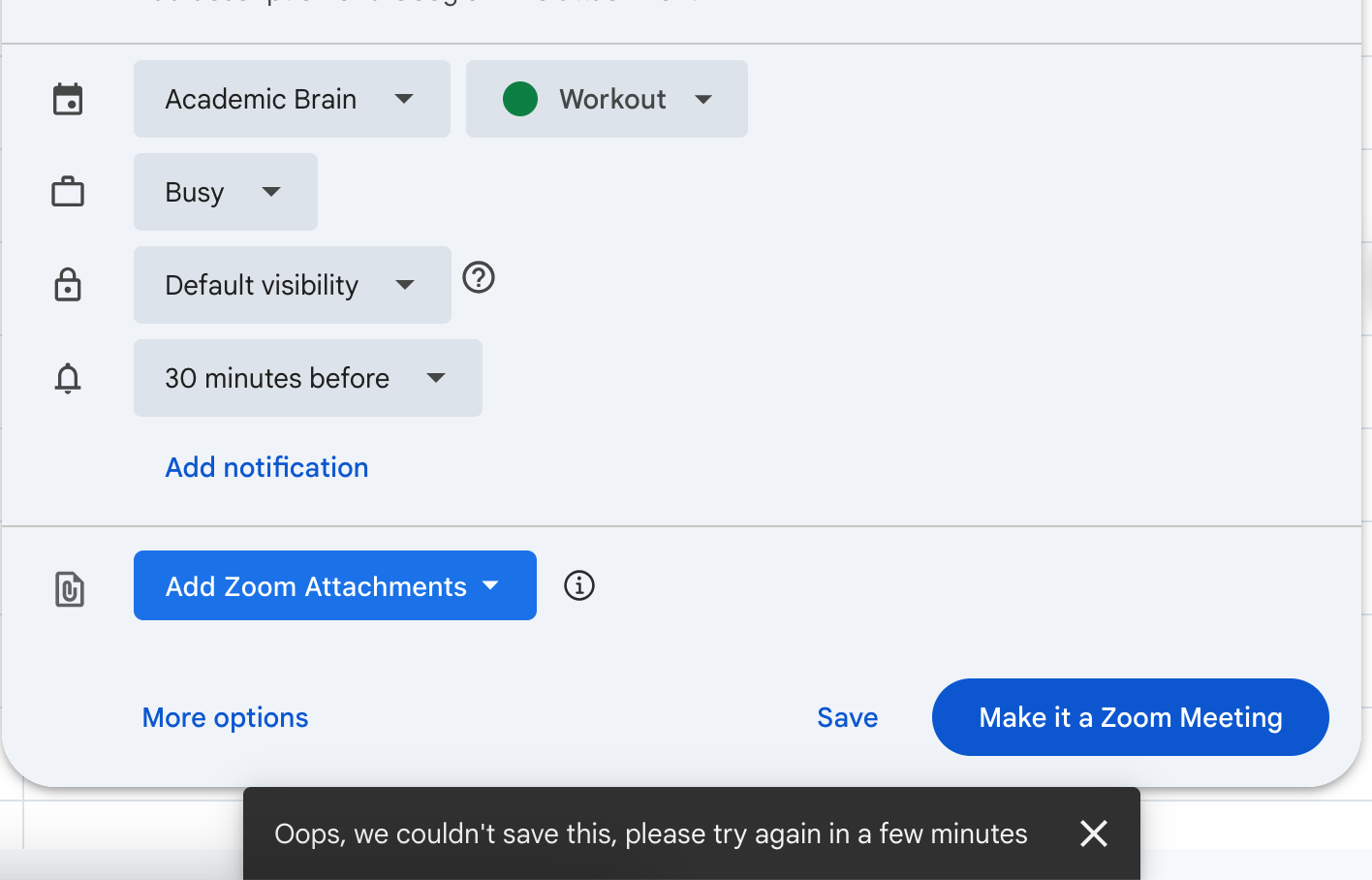
Task: Open the Busy availability dropdown
Action: 225,192
